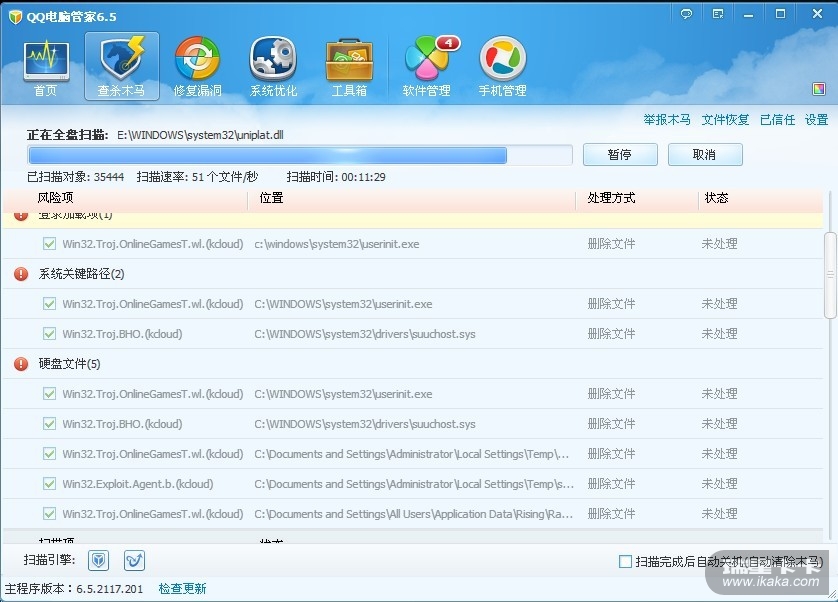838x602 pixels.
Task: Open the 已信任 trusted list link
Action: pyautogui.click(x=777, y=120)
